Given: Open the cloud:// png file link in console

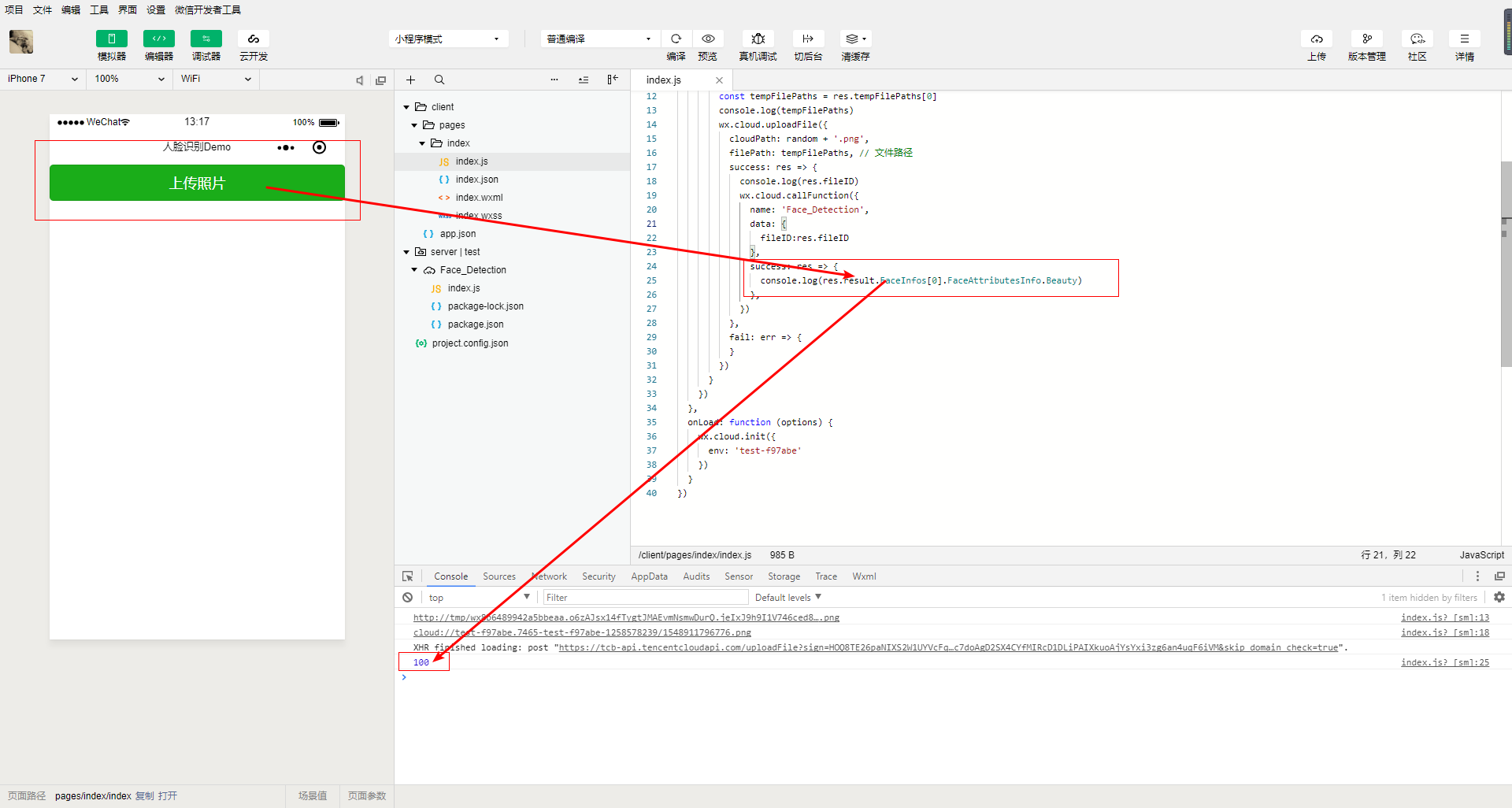Looking at the screenshot, I should pos(582,632).
